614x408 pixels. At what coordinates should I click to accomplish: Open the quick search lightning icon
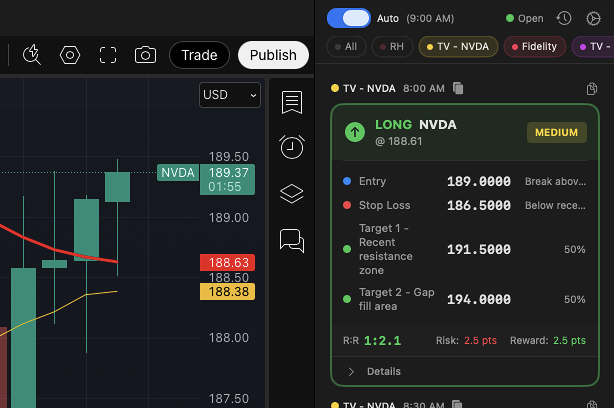click(31, 55)
